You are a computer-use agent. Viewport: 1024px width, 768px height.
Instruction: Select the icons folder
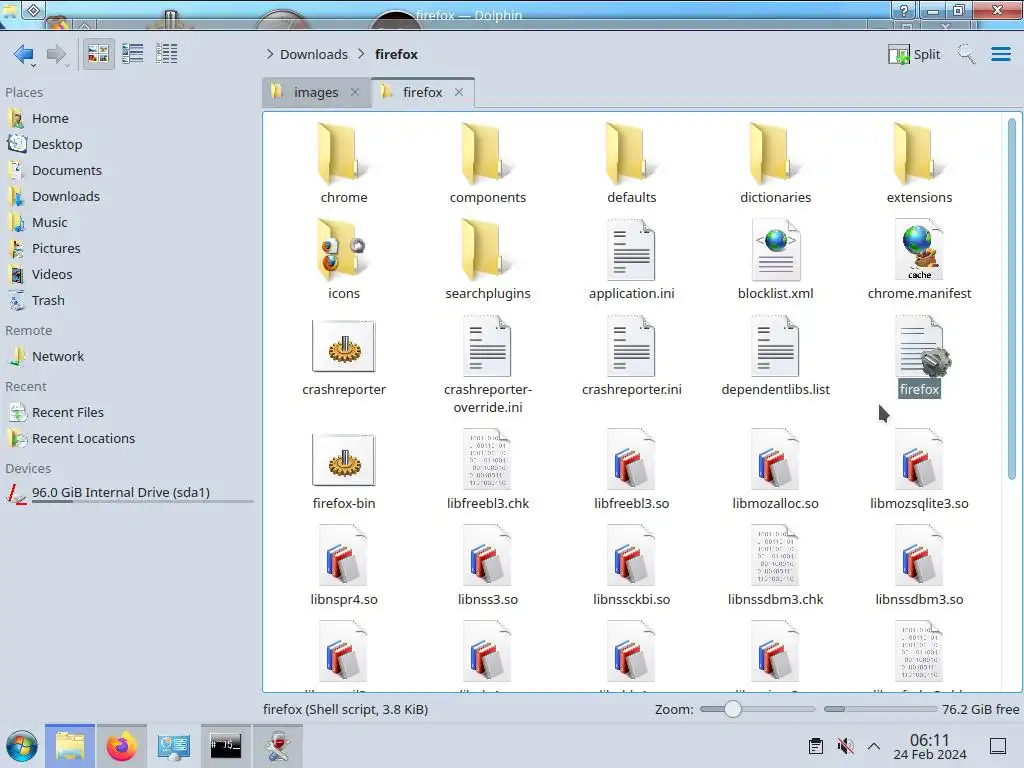tap(344, 259)
